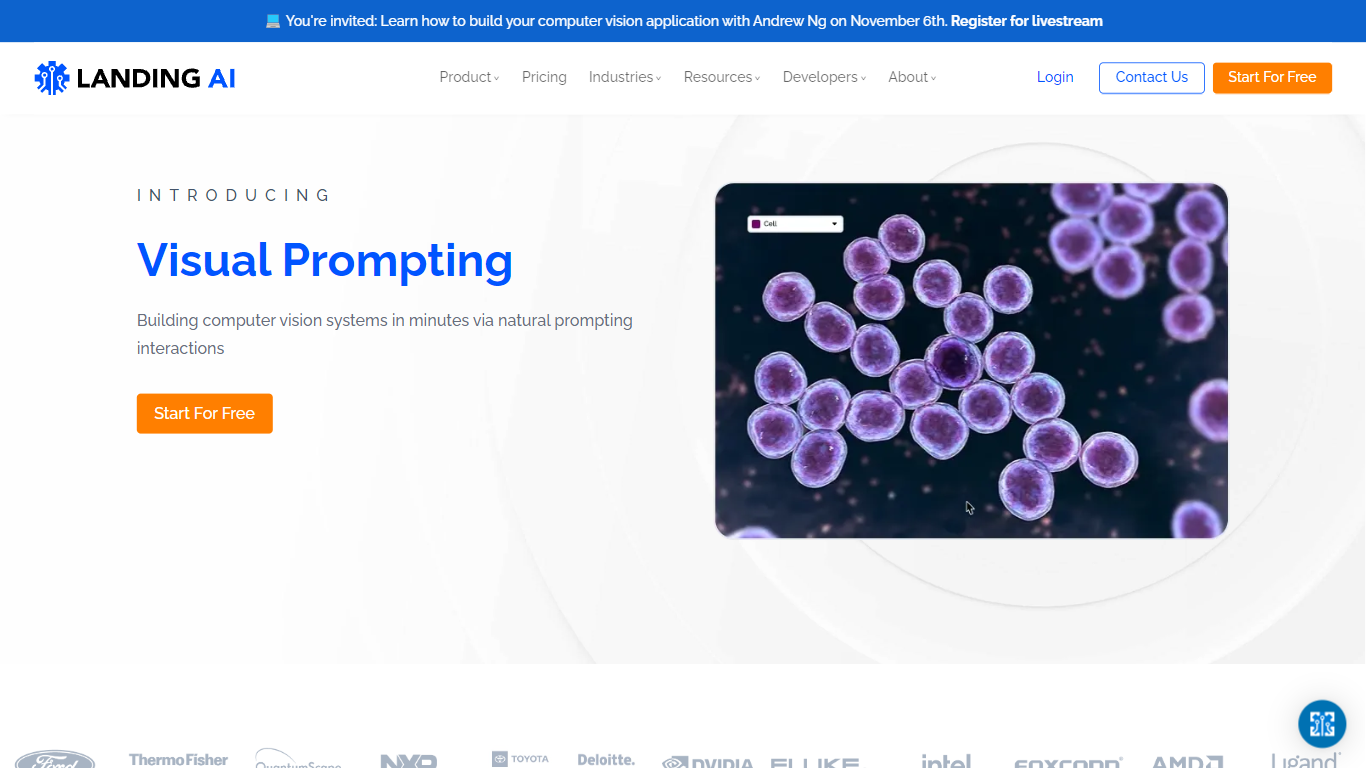Click the ThermoFisher logo

178,760
